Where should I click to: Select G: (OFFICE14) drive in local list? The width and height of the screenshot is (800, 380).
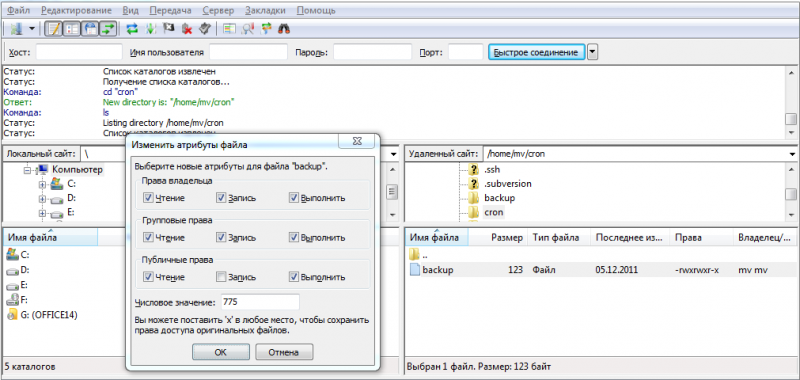pos(48,315)
